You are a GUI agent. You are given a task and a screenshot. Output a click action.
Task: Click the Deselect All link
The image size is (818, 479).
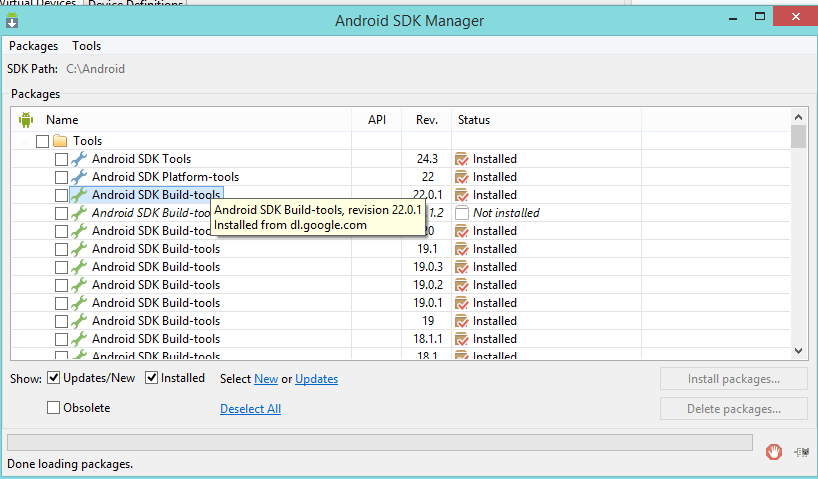(250, 409)
